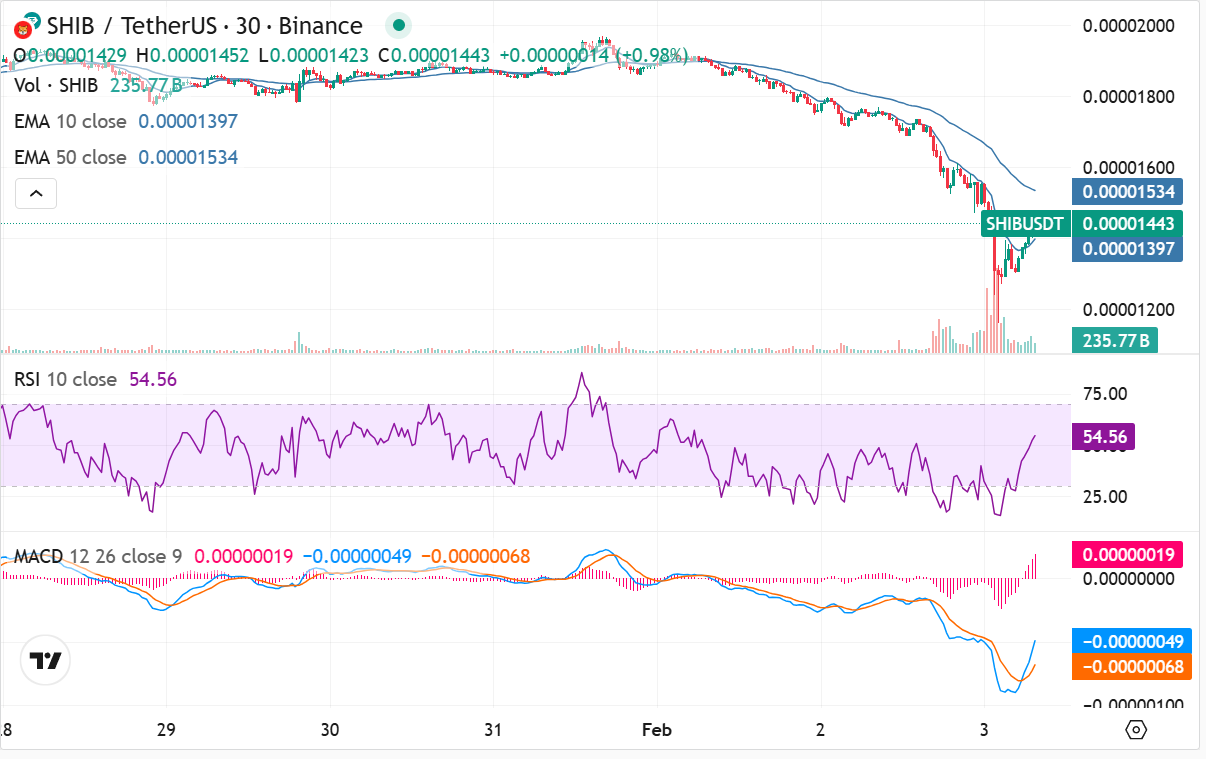Image resolution: width=1206 pixels, height=759 pixels.
Task: Click the EMA 50 legend value 0.00001534
Action: click(188, 157)
